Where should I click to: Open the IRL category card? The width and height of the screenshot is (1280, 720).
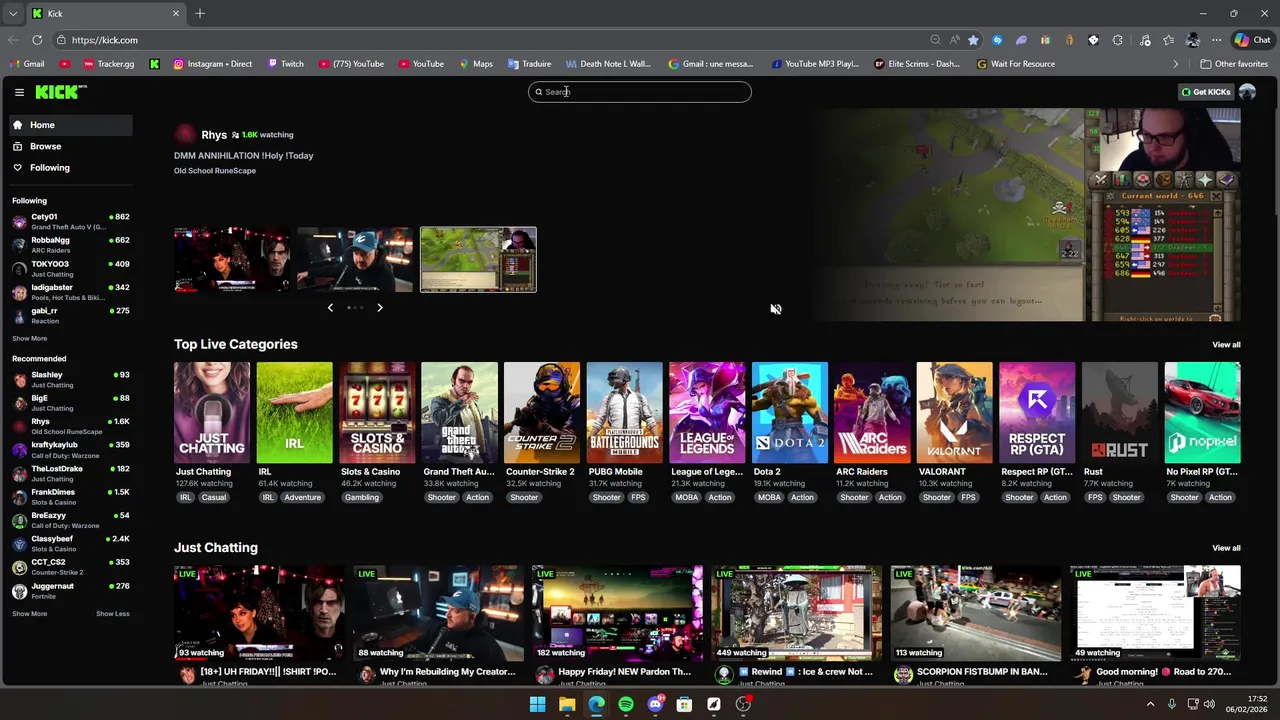click(294, 413)
